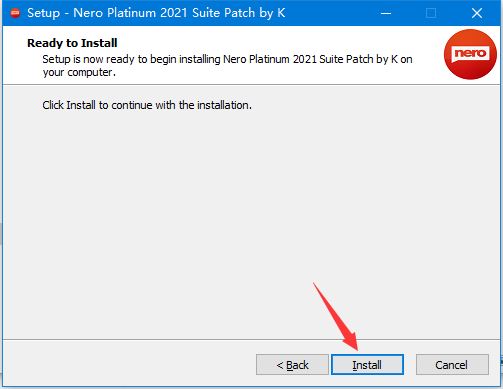Click the "your computer." text line
Image resolution: width=503 pixels, height=389 pixels.
coord(79,72)
